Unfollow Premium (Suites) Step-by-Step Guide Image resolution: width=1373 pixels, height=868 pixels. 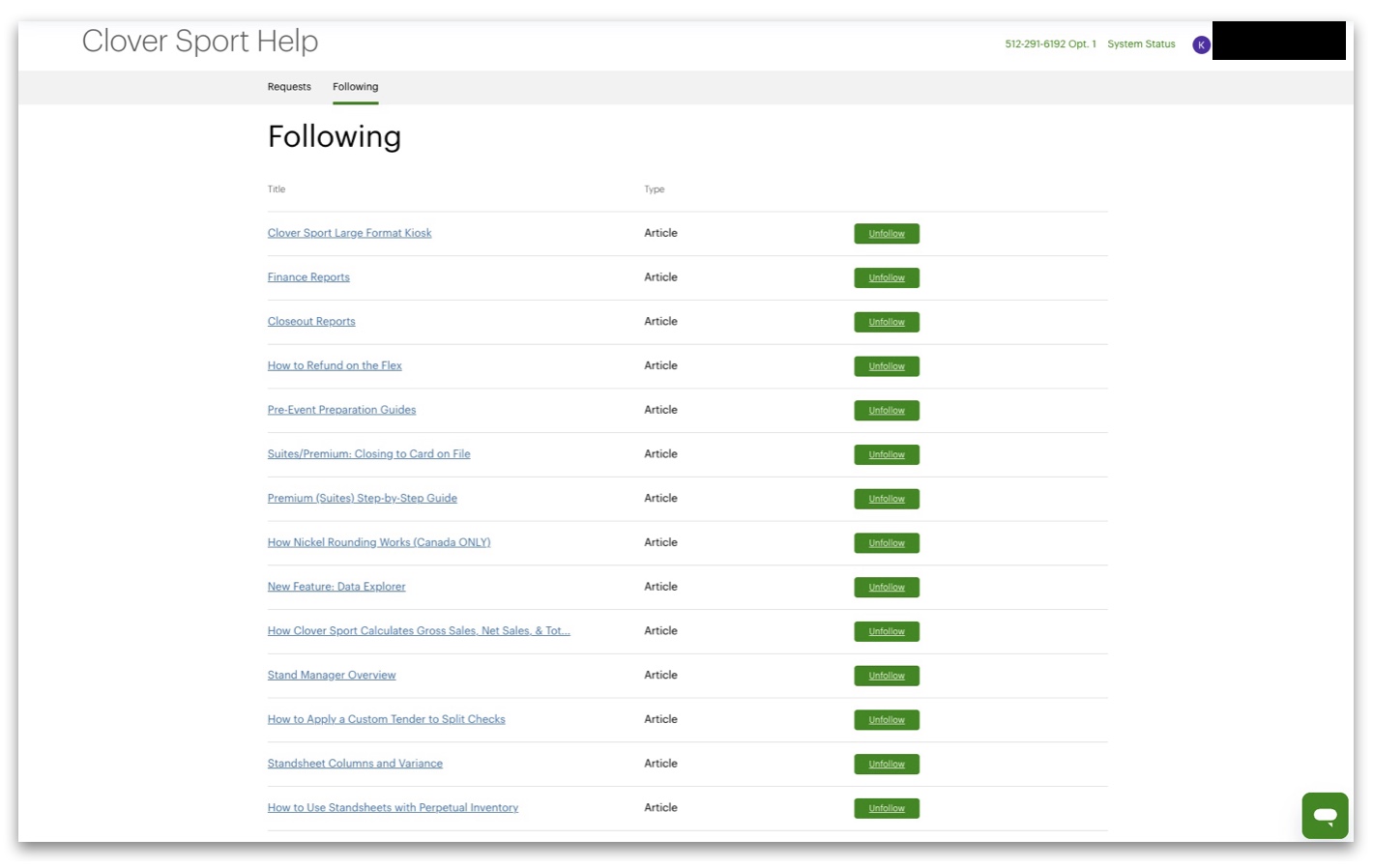click(887, 499)
